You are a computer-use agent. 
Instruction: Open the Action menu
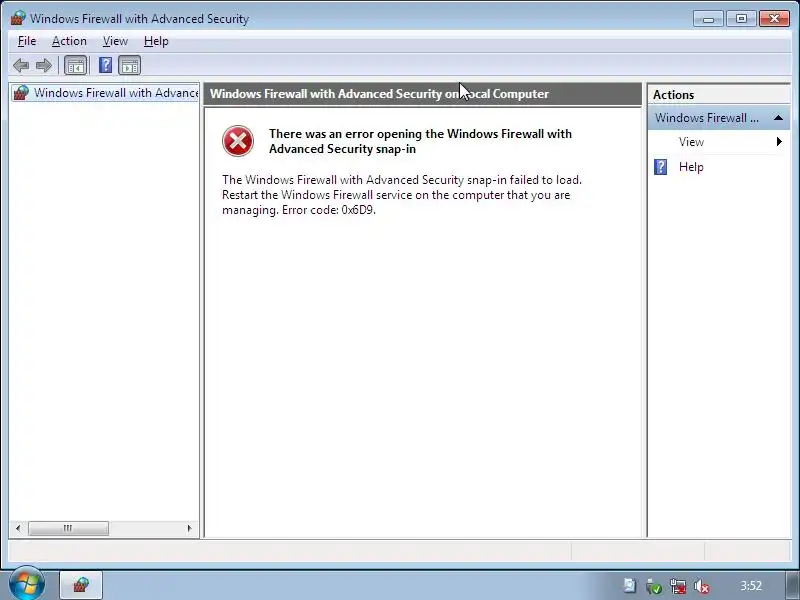69,41
